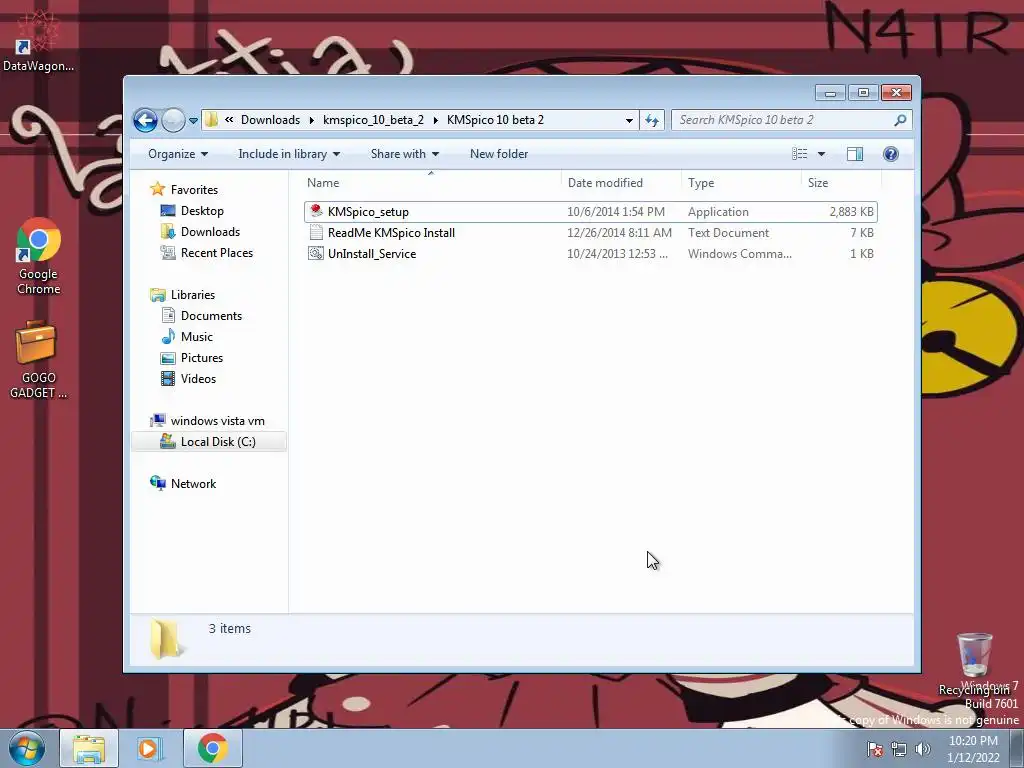Click the Forward navigation arrow in Explorer
The height and width of the screenshot is (768, 1024).
173,120
